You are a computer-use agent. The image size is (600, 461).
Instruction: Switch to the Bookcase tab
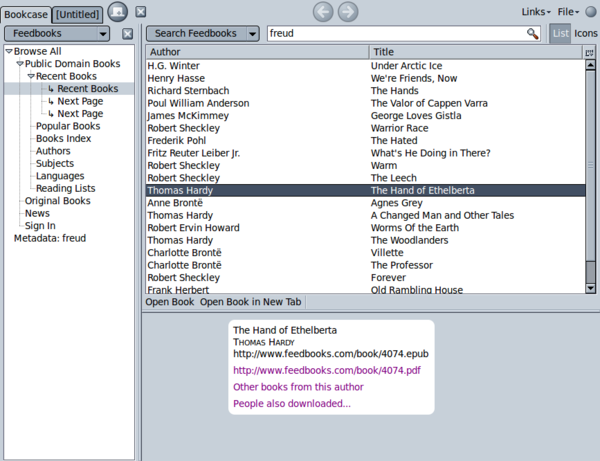26,15
